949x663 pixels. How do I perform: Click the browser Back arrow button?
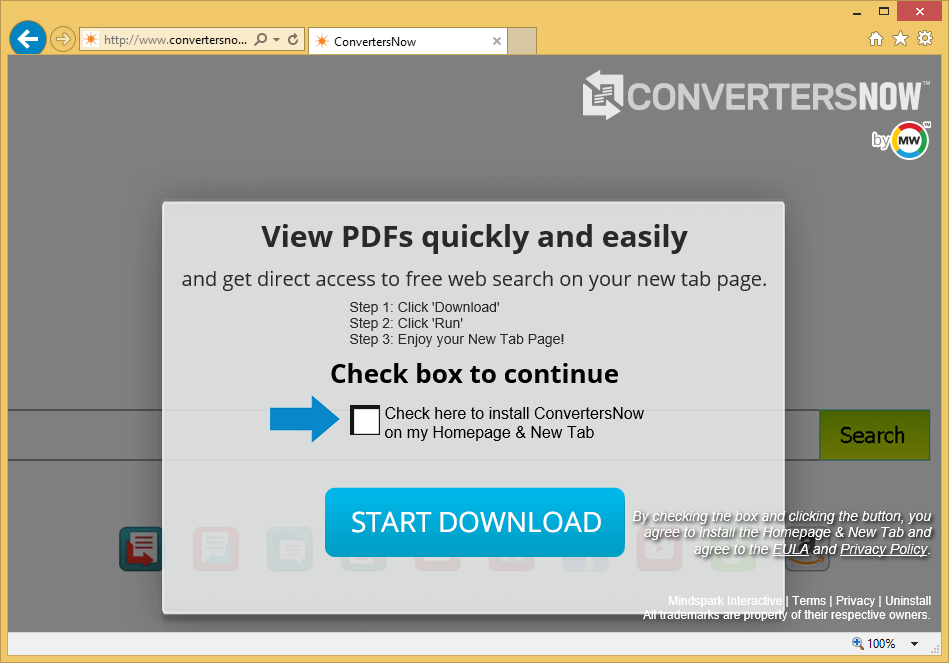(x=28, y=39)
